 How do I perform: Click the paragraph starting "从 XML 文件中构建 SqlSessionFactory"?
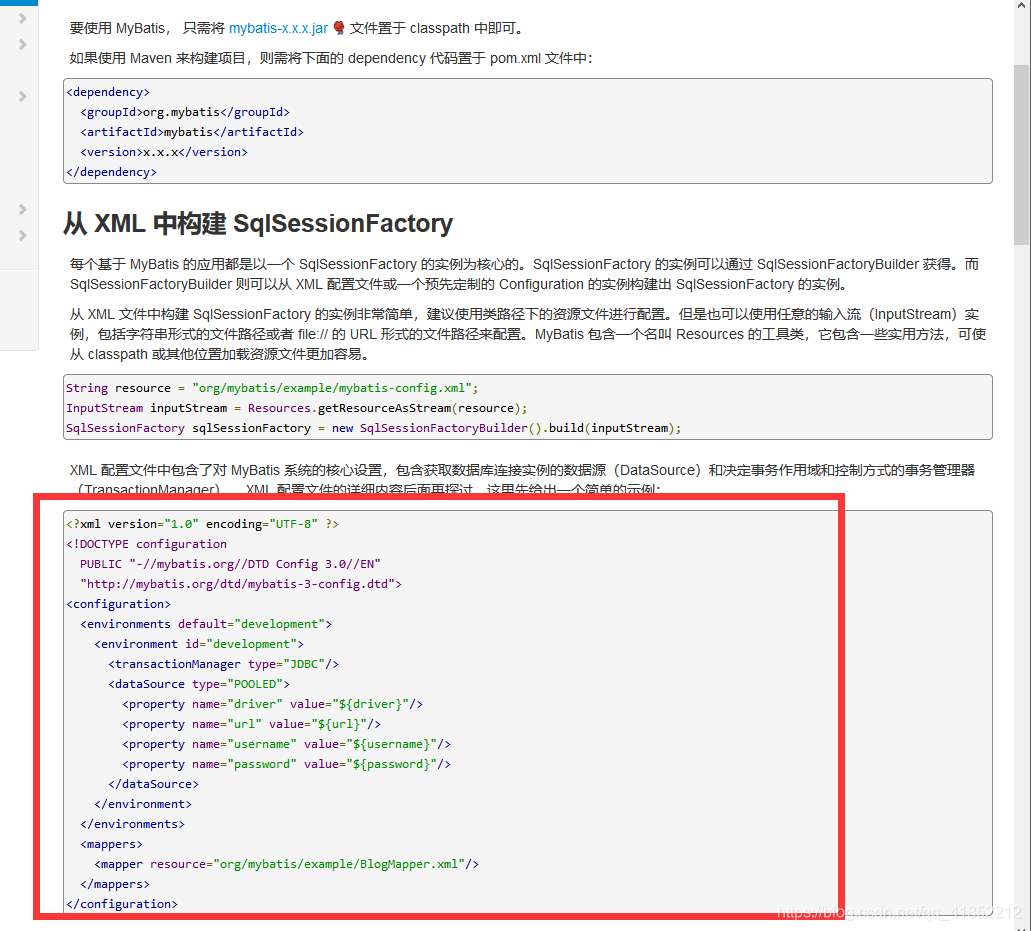[528, 334]
